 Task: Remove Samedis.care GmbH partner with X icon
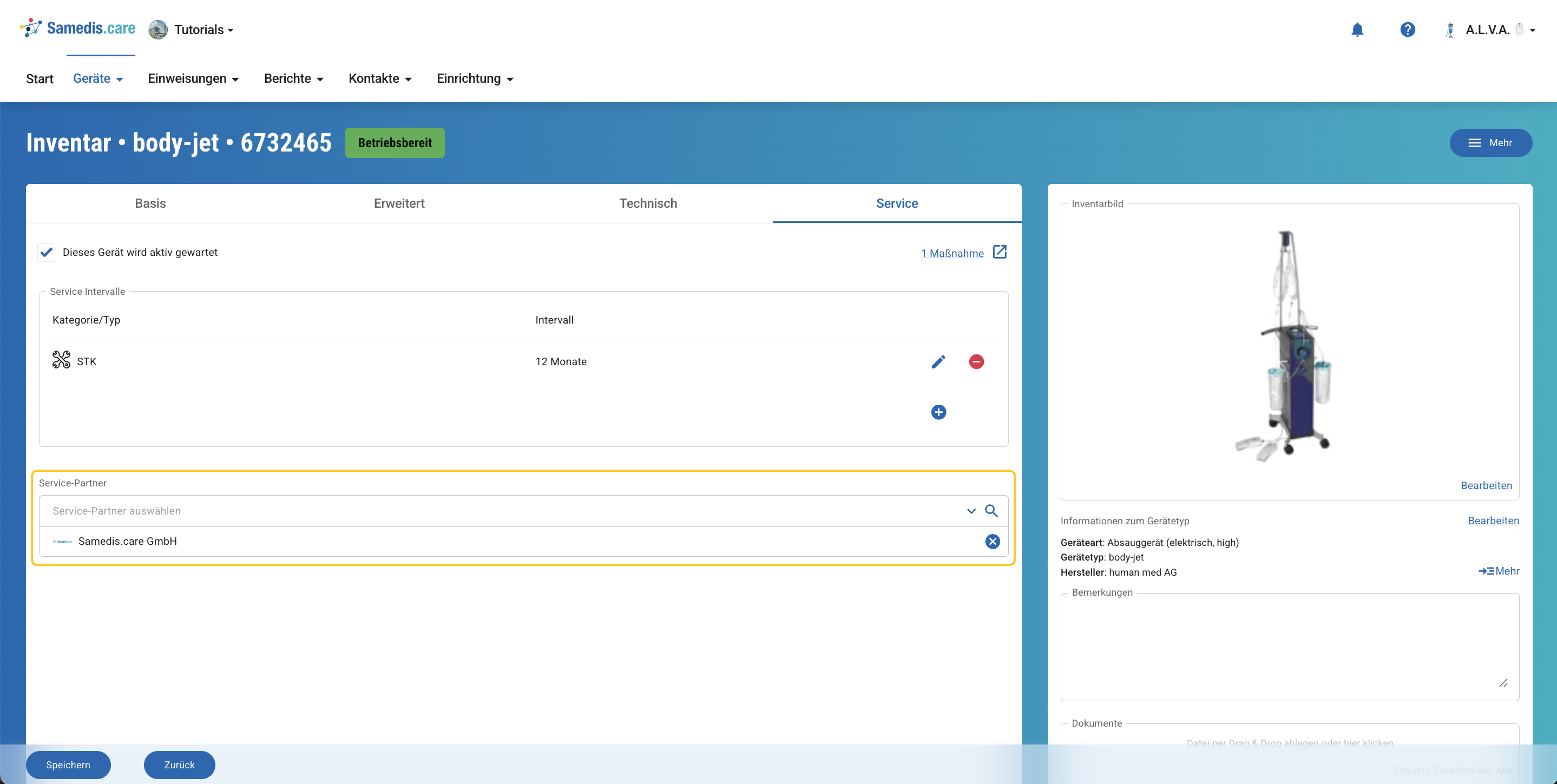click(993, 542)
